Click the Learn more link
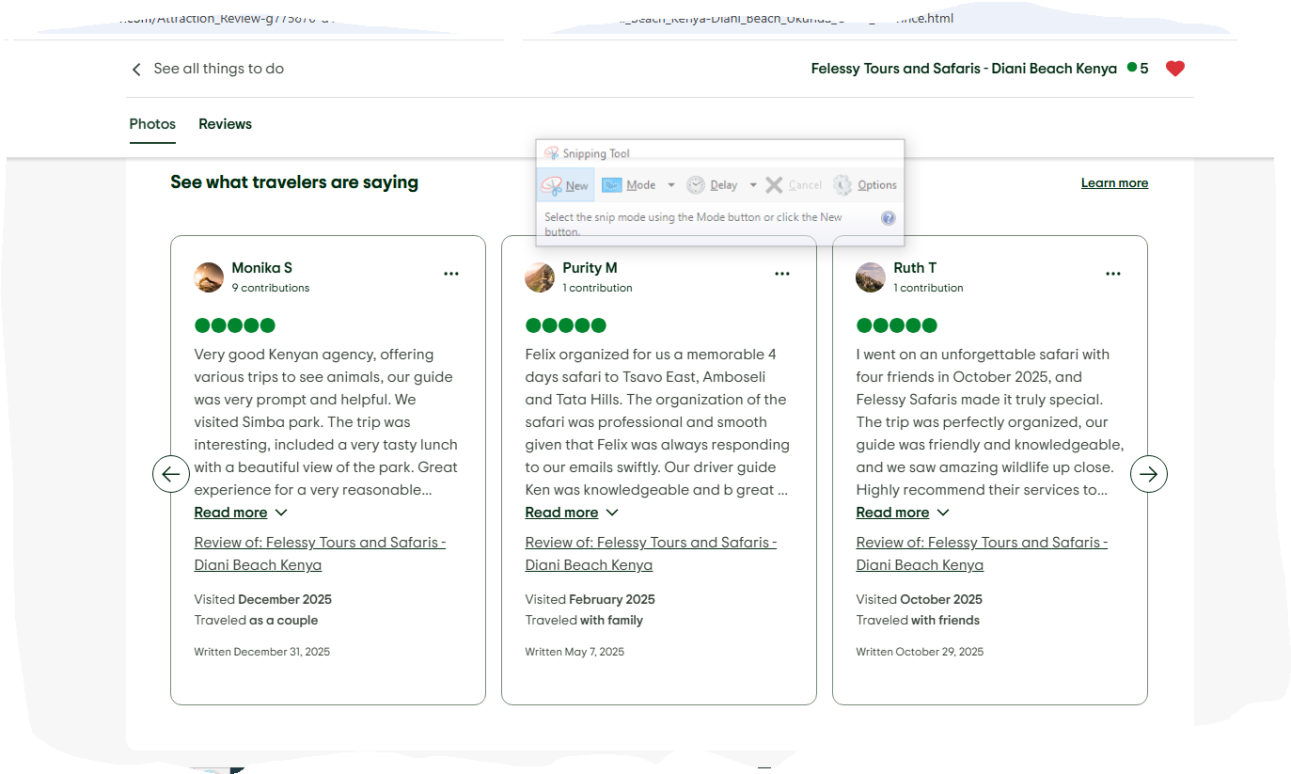 tap(1114, 183)
